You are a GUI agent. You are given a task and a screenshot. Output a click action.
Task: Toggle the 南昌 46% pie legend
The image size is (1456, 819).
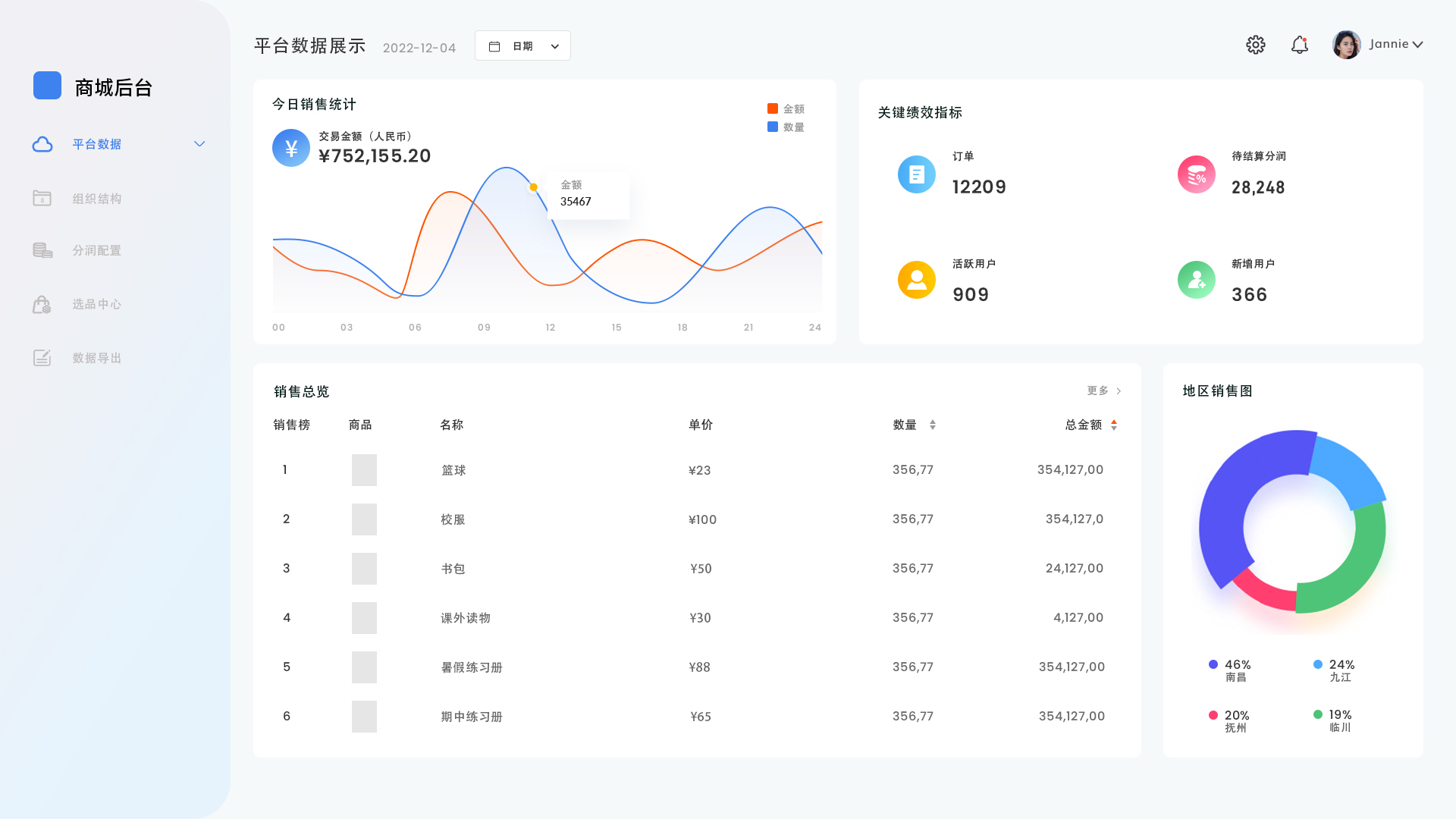click(1229, 670)
